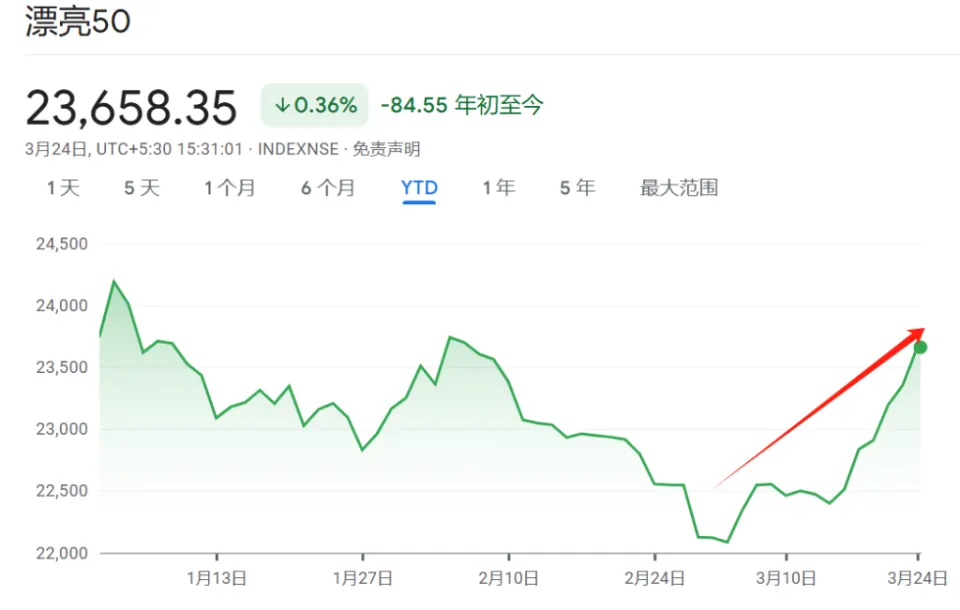Open the 6 个月 chart view

pyautogui.click(x=328, y=188)
